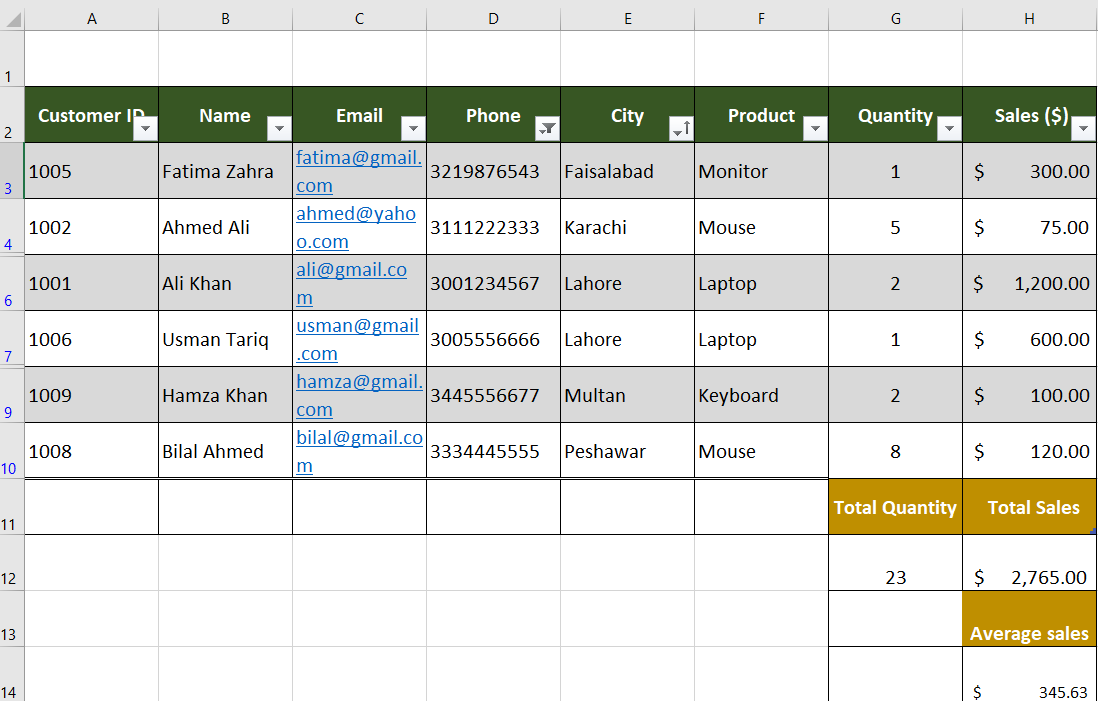Viewport: 1098px width, 701px height.
Task: Select the Hamza Khan name cell
Action: pyautogui.click(x=225, y=395)
